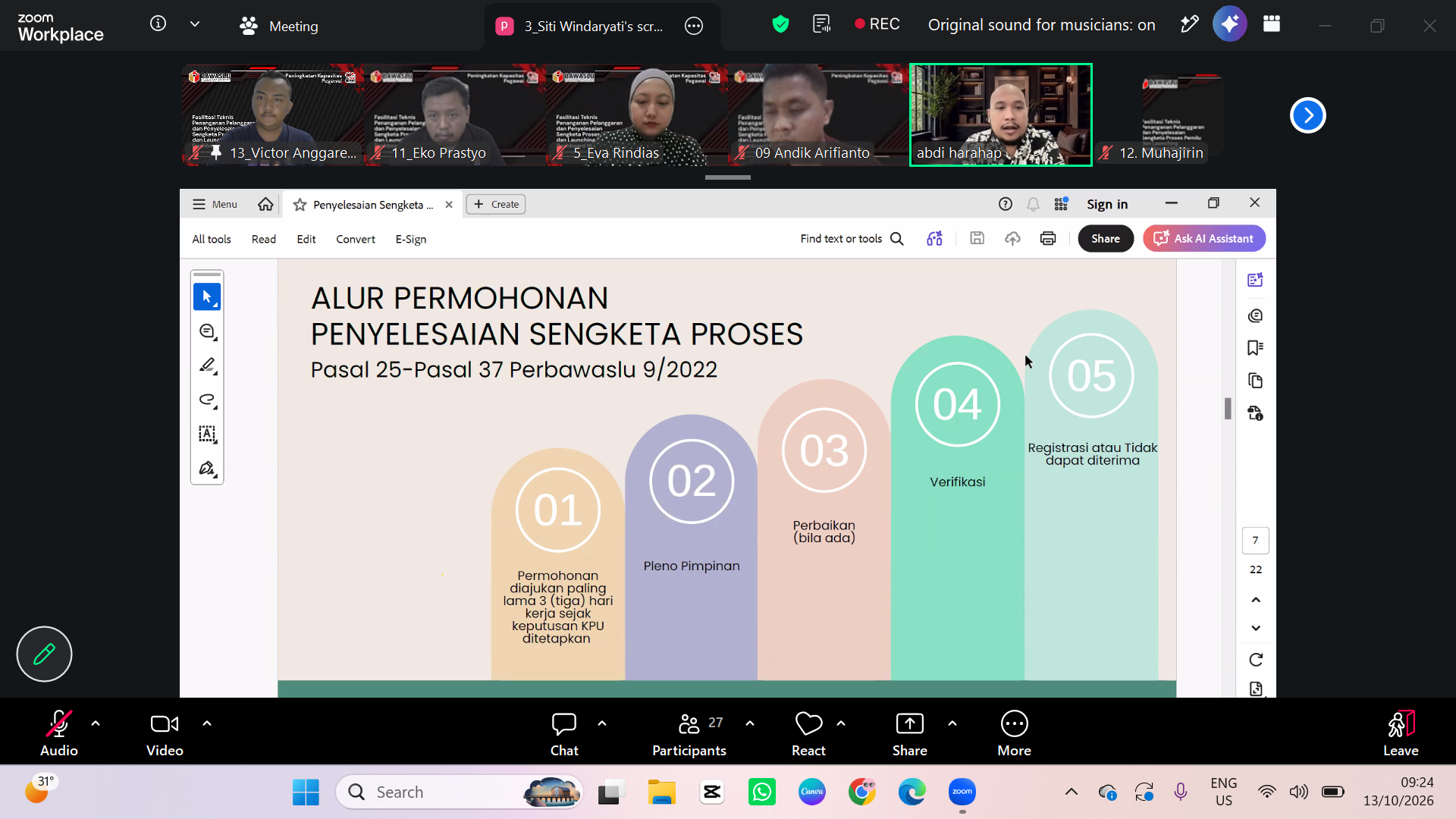Screen dimensions: 1456x819
Task: Open the bookmarks panel icon in Acrobat sidebar
Action: coord(1255,348)
